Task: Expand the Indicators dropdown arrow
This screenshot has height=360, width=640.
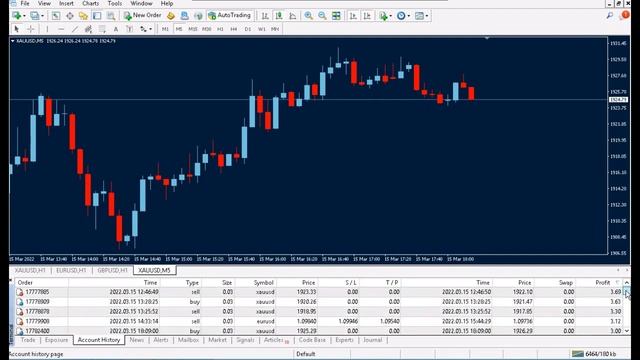Action: (x=391, y=16)
